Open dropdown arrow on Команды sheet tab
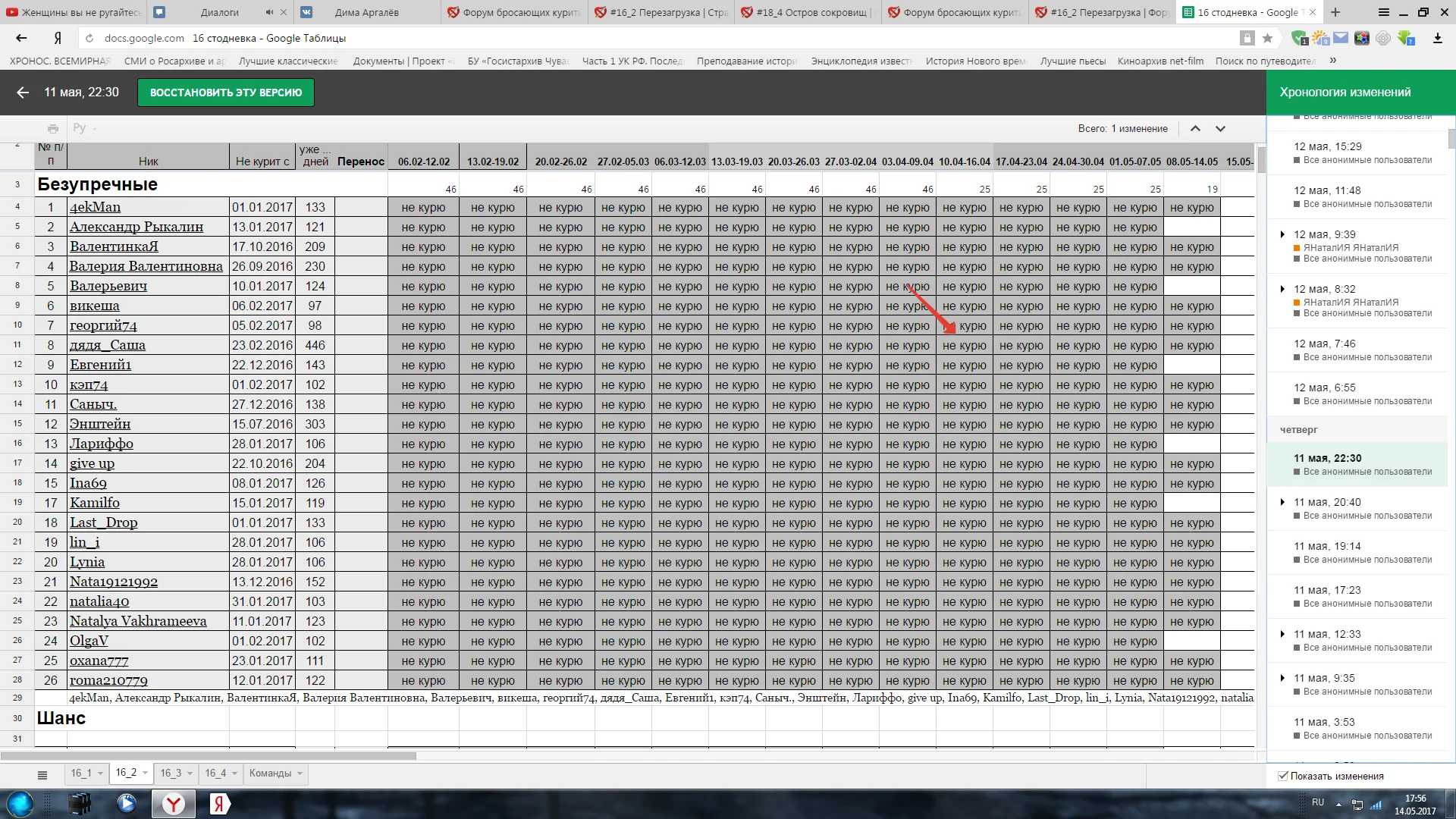This screenshot has height=819, width=1456. pyautogui.click(x=300, y=773)
